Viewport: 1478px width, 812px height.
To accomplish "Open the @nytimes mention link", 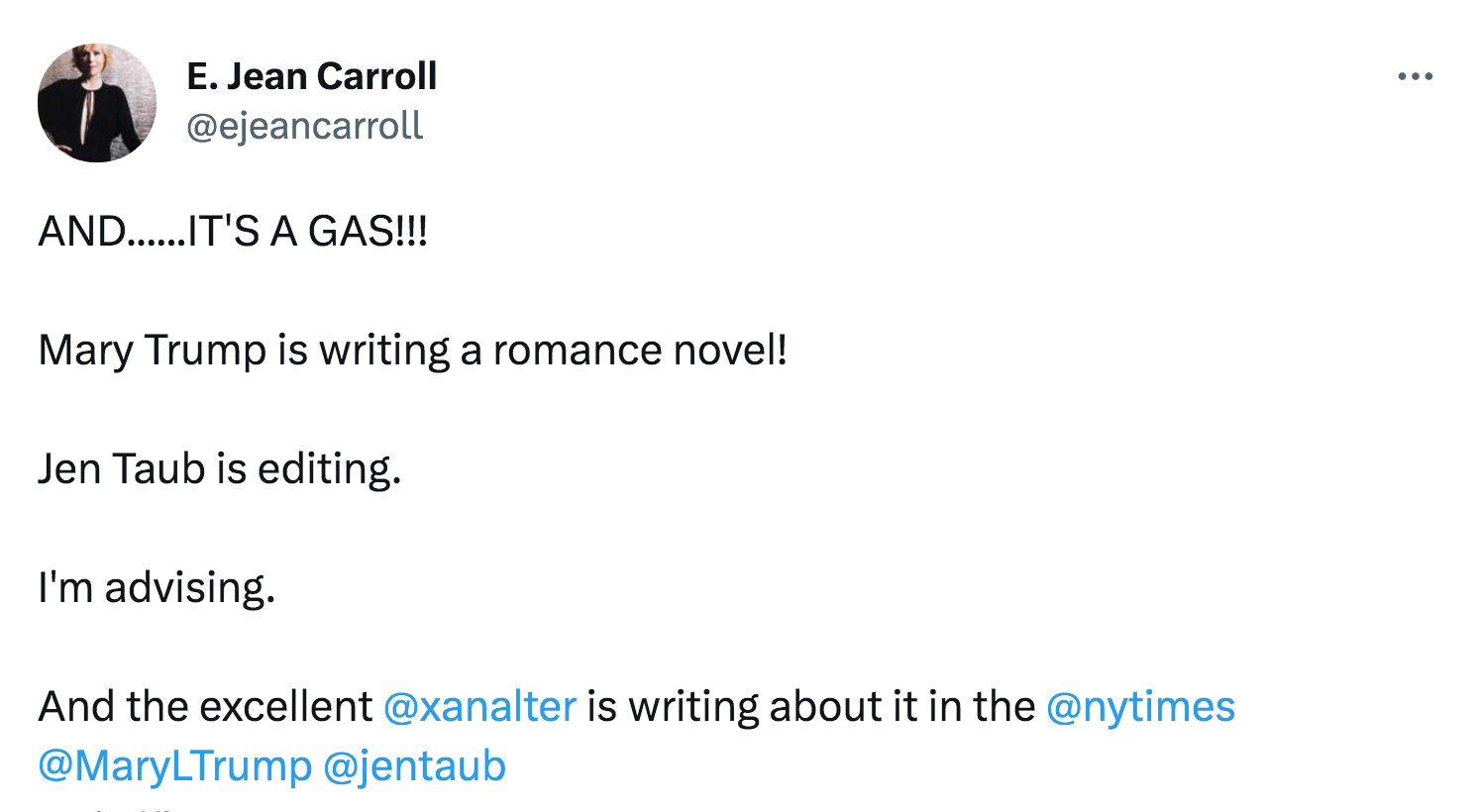I will tap(1140, 707).
